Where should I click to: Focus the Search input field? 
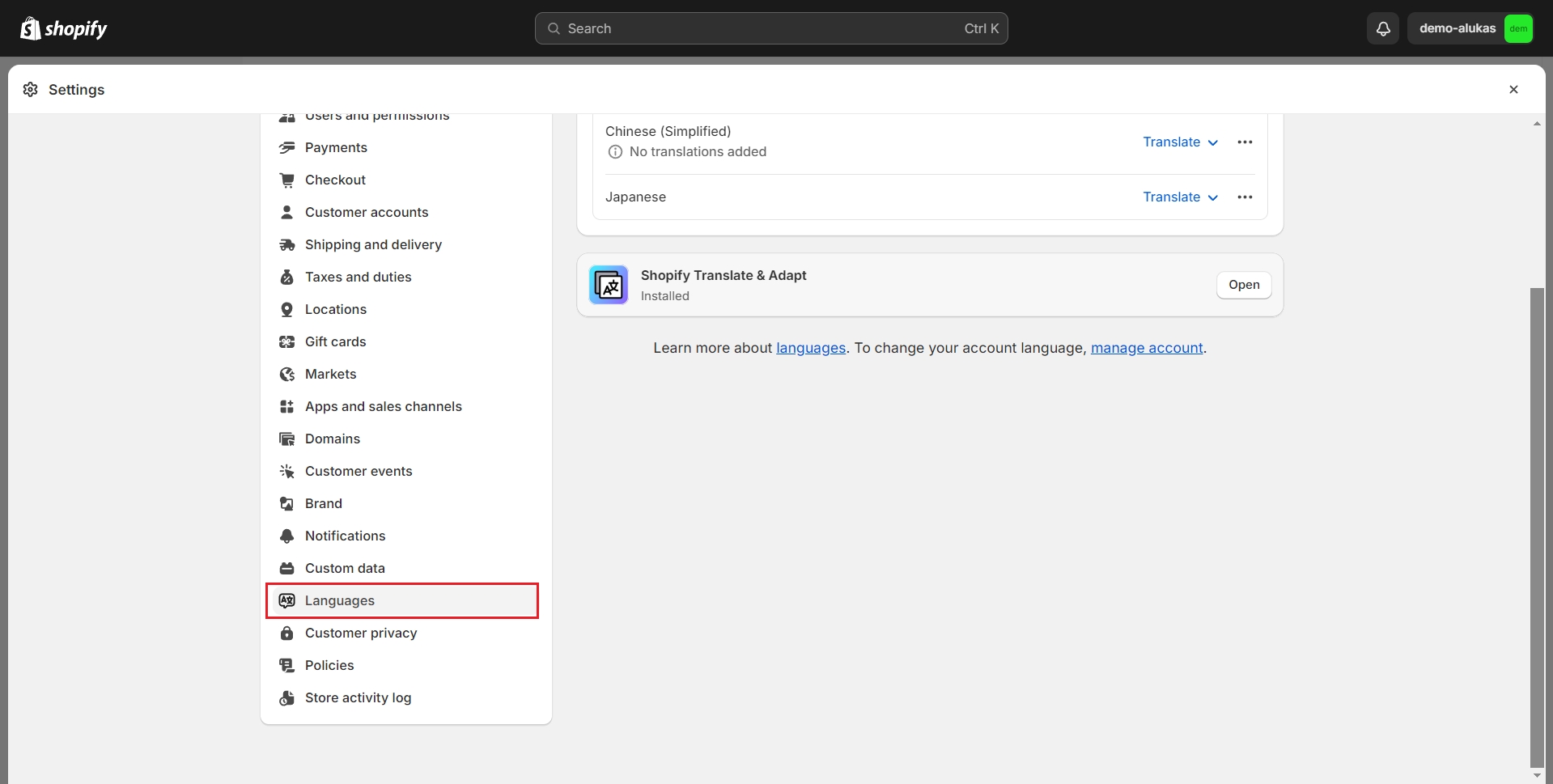[x=770, y=28]
